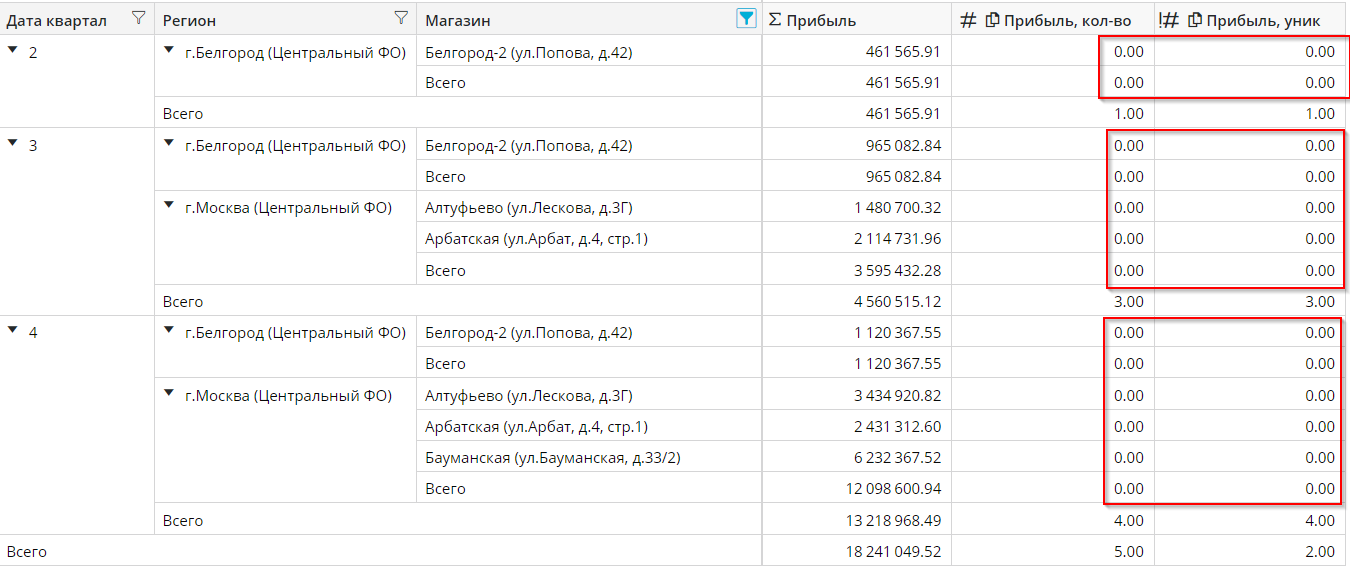
Task: Open the filter for Дата квартал column
Action: [x=139, y=18]
